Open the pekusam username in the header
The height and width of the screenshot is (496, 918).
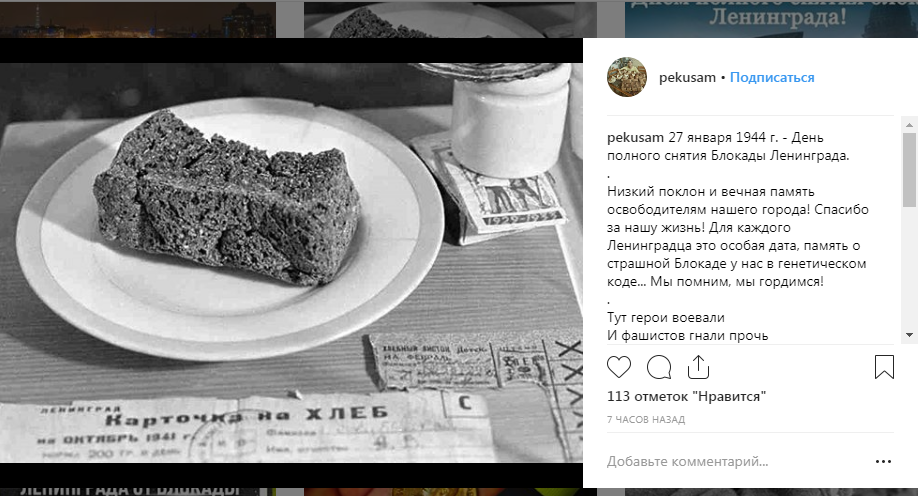687,77
